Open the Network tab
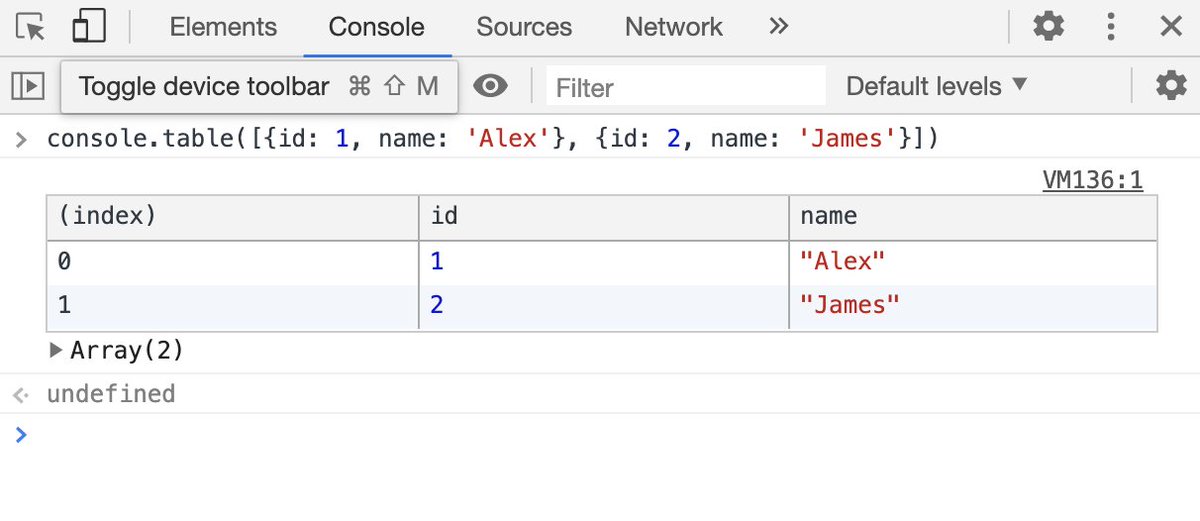Image resolution: width=1200 pixels, height=521 pixels. [673, 27]
